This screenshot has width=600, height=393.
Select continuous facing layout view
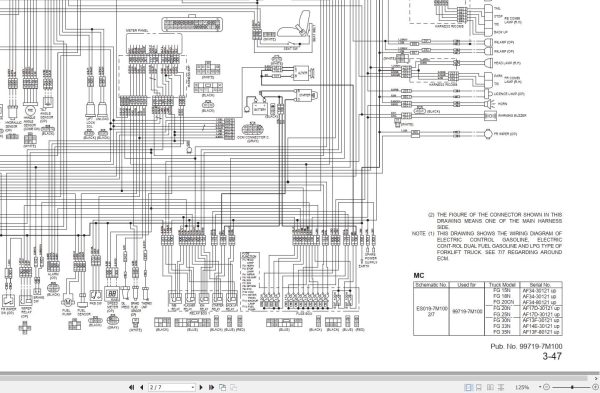[501, 387]
